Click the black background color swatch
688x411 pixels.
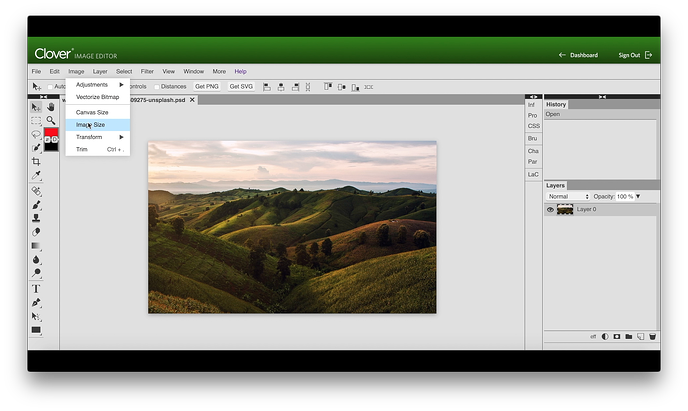(x=51, y=147)
